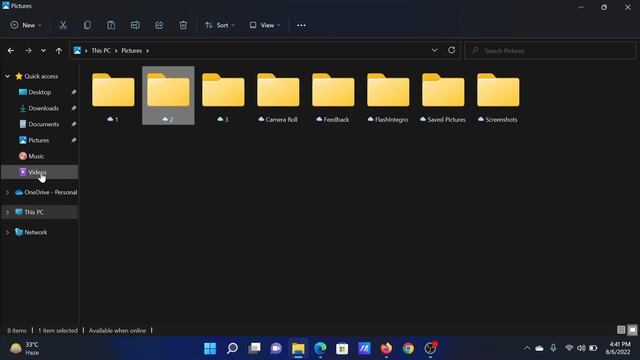640x360 pixels.
Task: Go forward with the right arrow
Action: pyautogui.click(x=28, y=51)
